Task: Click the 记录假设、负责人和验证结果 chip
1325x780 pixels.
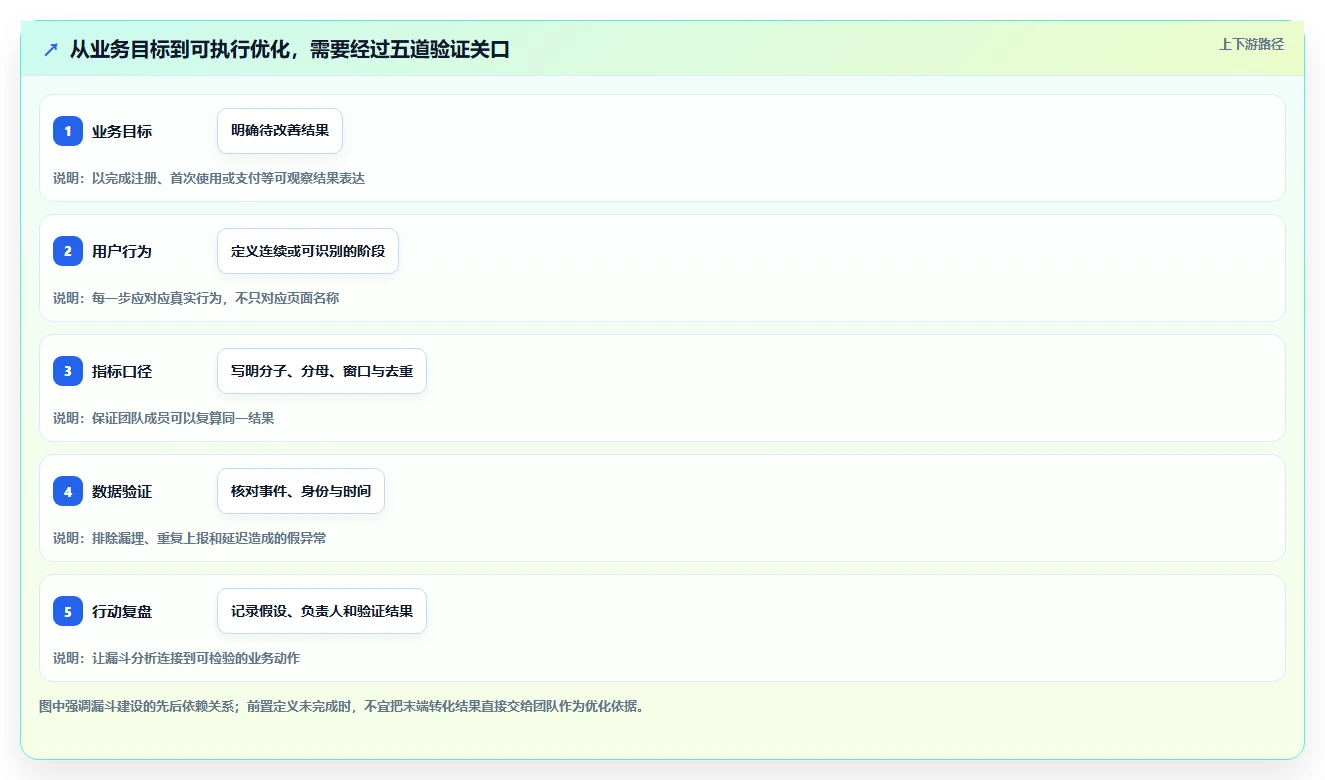Action: [322, 611]
